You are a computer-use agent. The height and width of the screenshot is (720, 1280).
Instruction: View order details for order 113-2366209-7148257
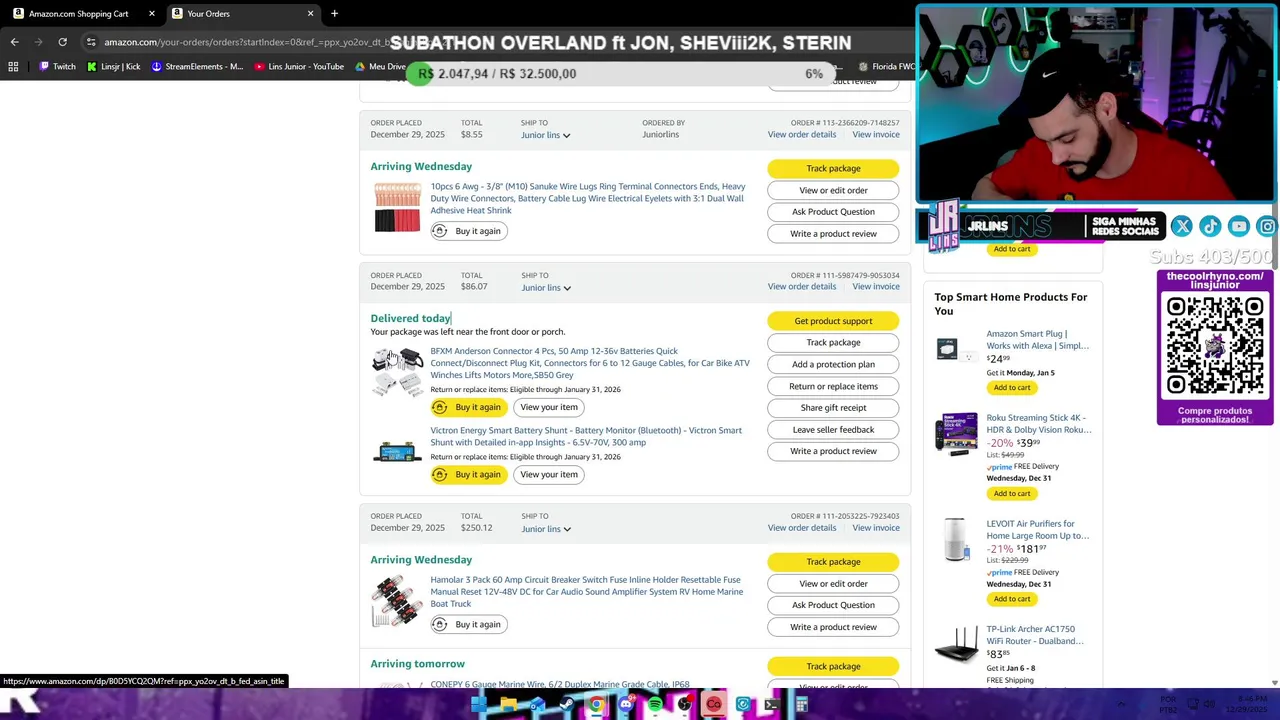tap(801, 134)
